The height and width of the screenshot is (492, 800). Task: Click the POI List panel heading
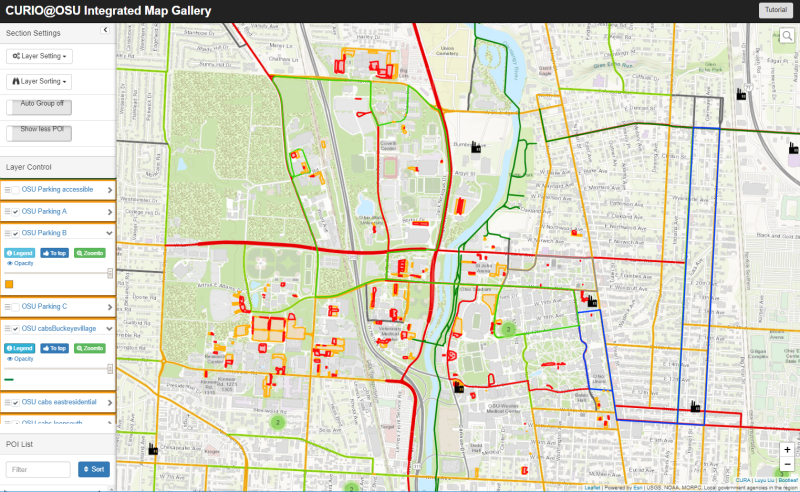[19, 445]
